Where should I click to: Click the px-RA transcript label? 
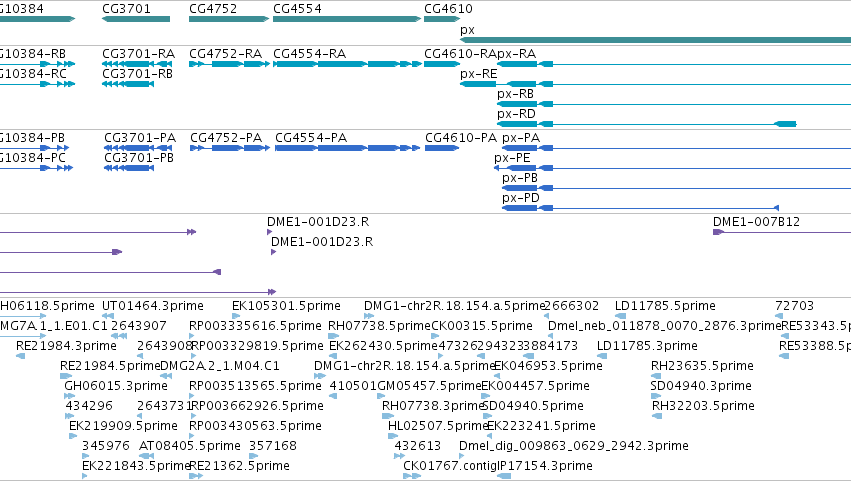517,54
